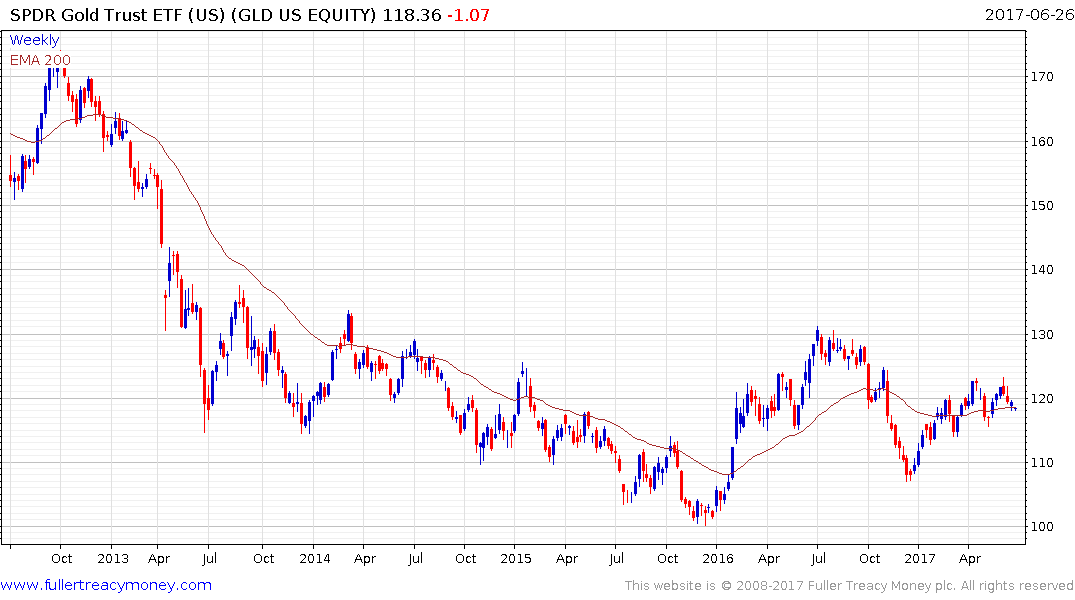
Task: Click the -1.07 price change value
Action: [x=468, y=15]
